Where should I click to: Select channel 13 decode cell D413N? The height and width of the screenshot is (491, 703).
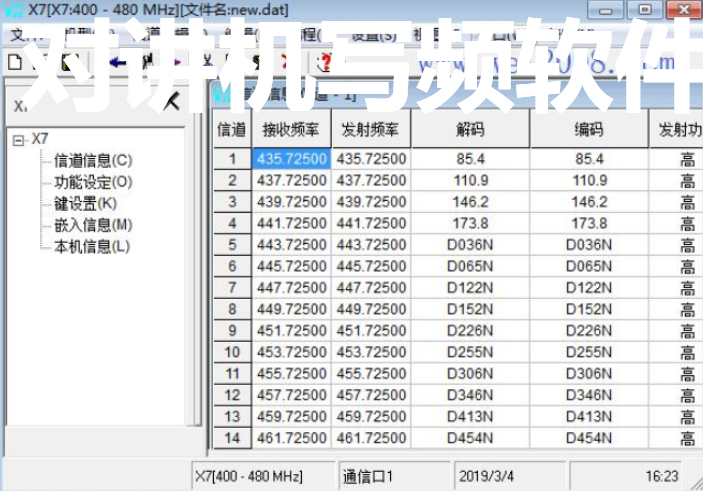(x=470, y=417)
